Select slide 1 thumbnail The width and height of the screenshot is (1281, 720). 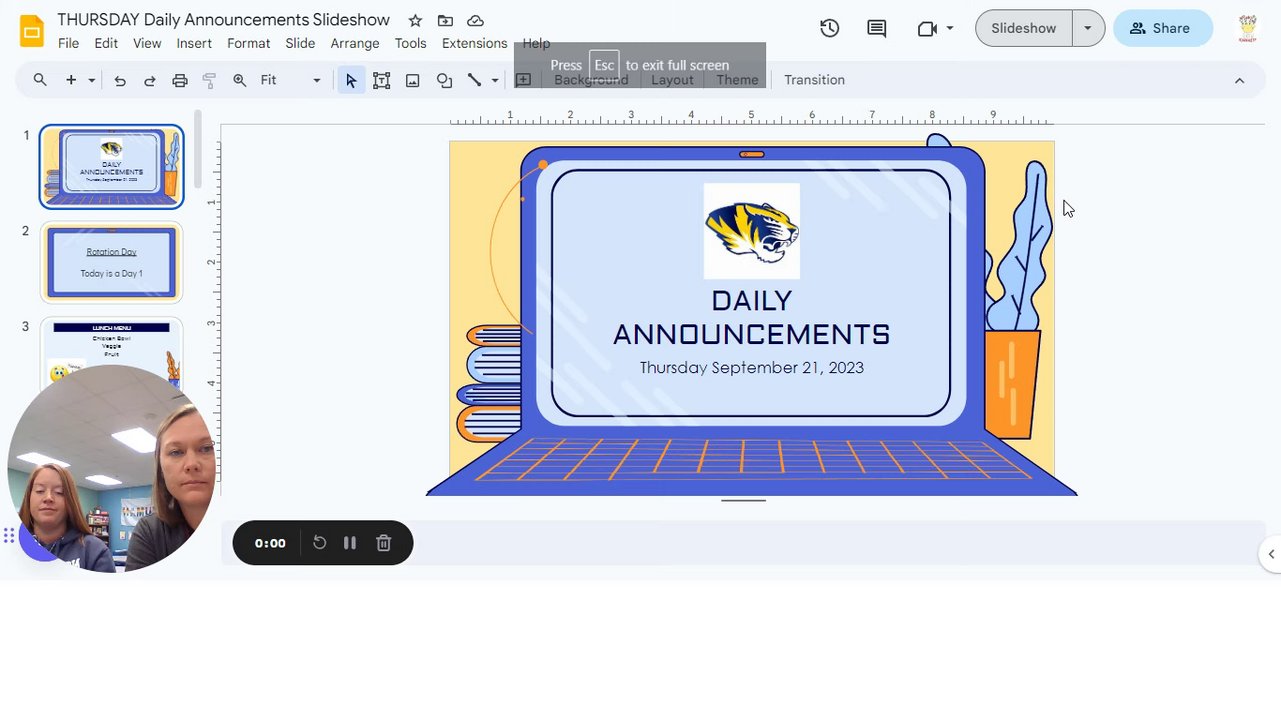click(111, 166)
